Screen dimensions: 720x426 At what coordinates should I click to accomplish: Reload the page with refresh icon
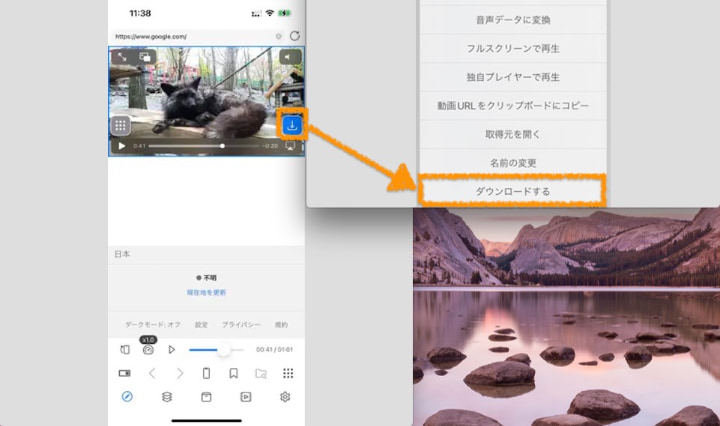(294, 36)
